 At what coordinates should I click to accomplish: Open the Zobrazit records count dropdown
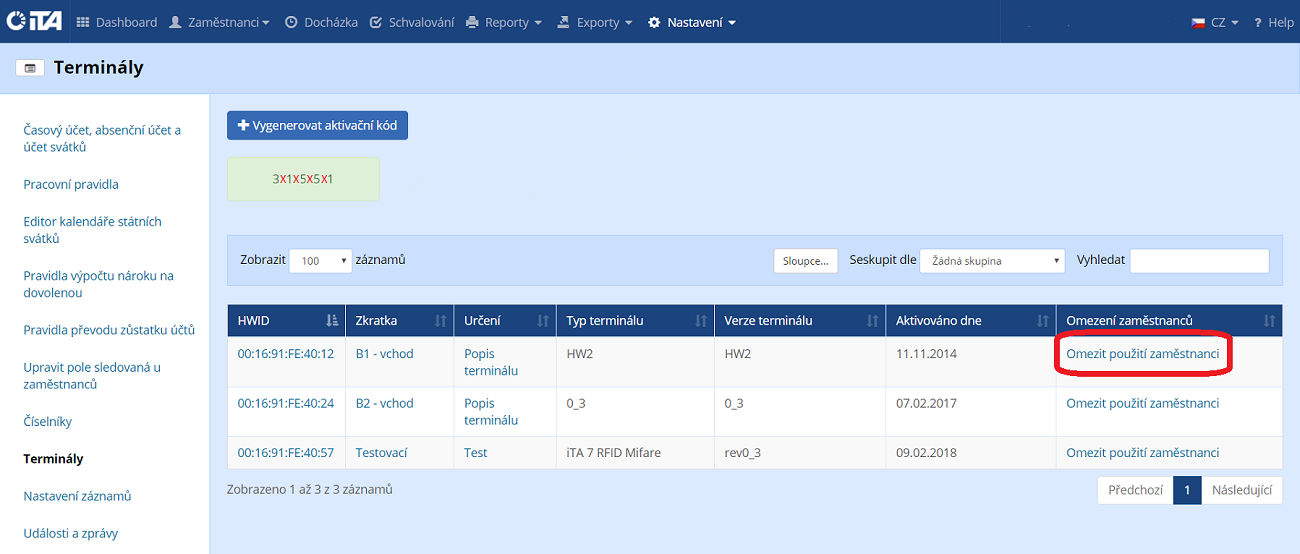[321, 261]
